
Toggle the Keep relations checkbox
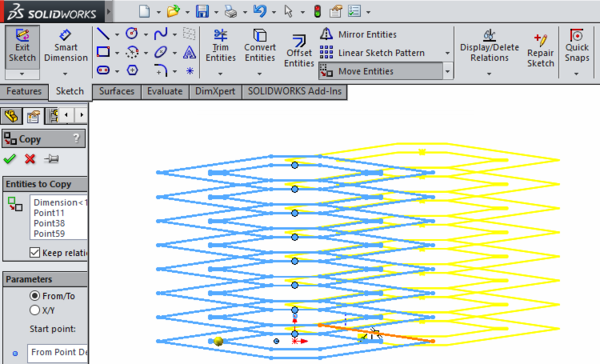35,252
